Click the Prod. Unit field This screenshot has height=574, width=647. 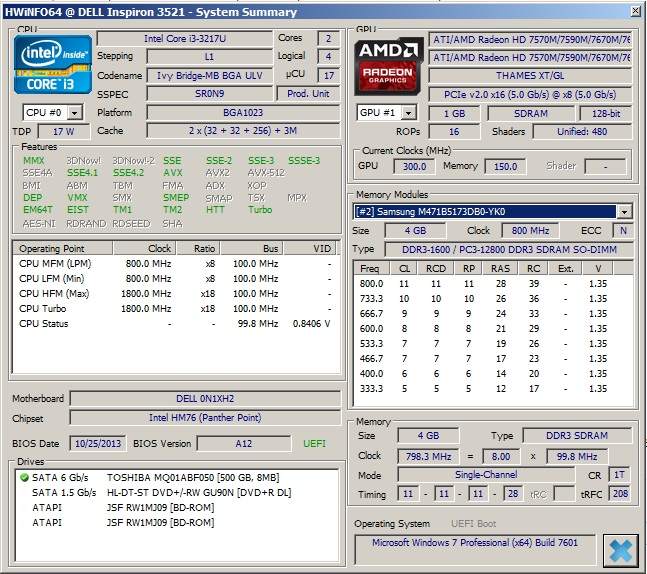(x=308, y=94)
